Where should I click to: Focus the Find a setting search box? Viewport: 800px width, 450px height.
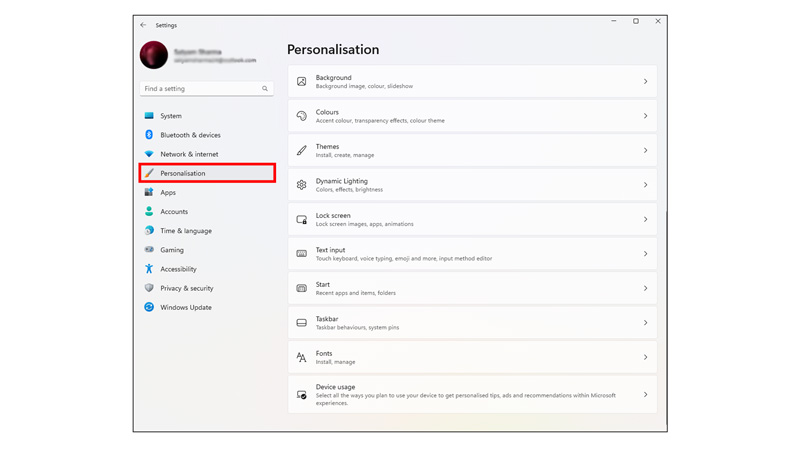tap(207, 88)
